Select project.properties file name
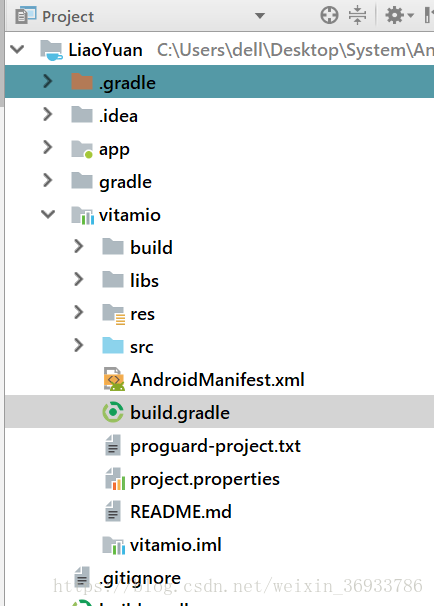Screen dimensions: 434x606 (x=205, y=480)
